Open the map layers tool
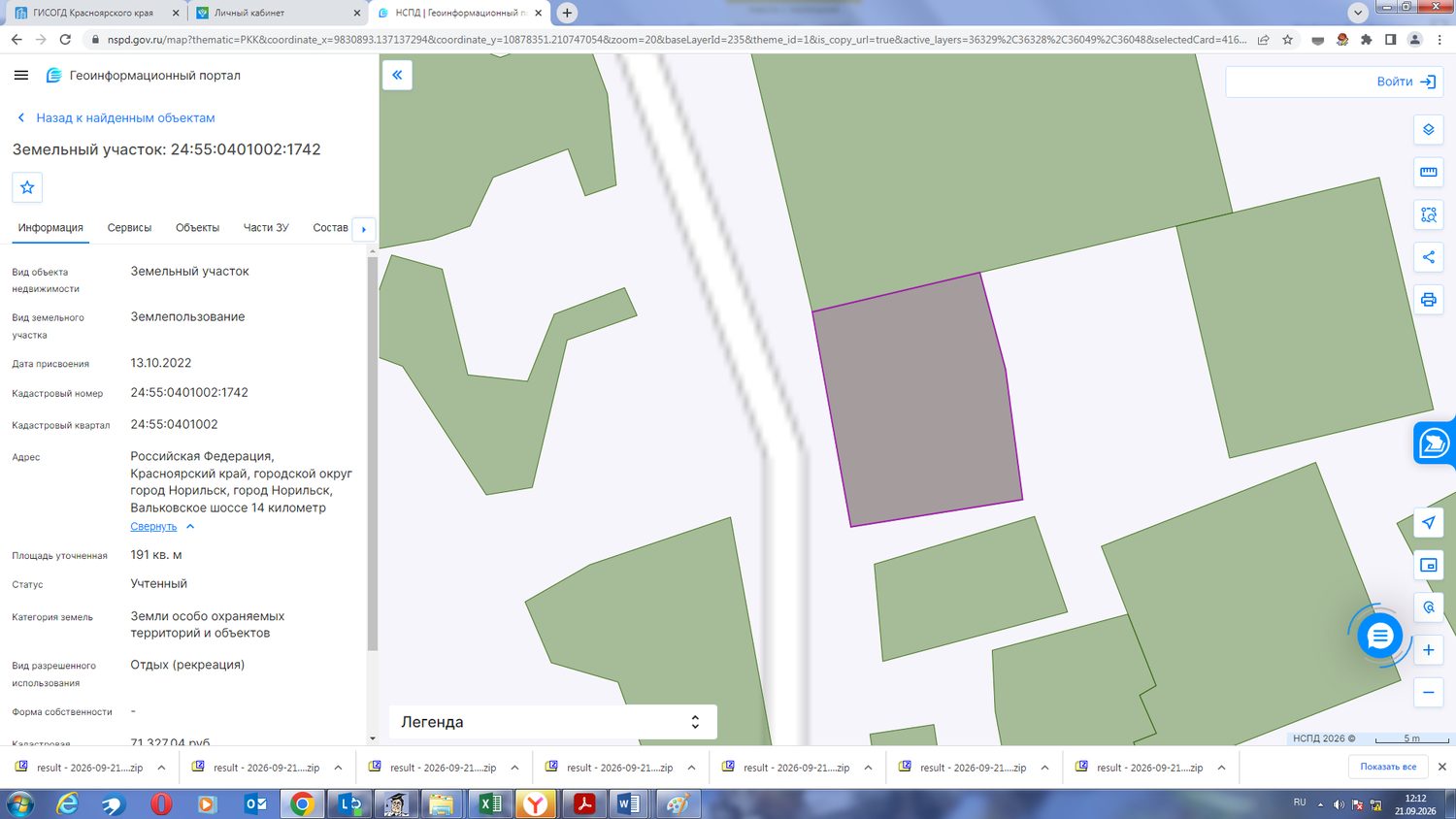 pos(1428,130)
